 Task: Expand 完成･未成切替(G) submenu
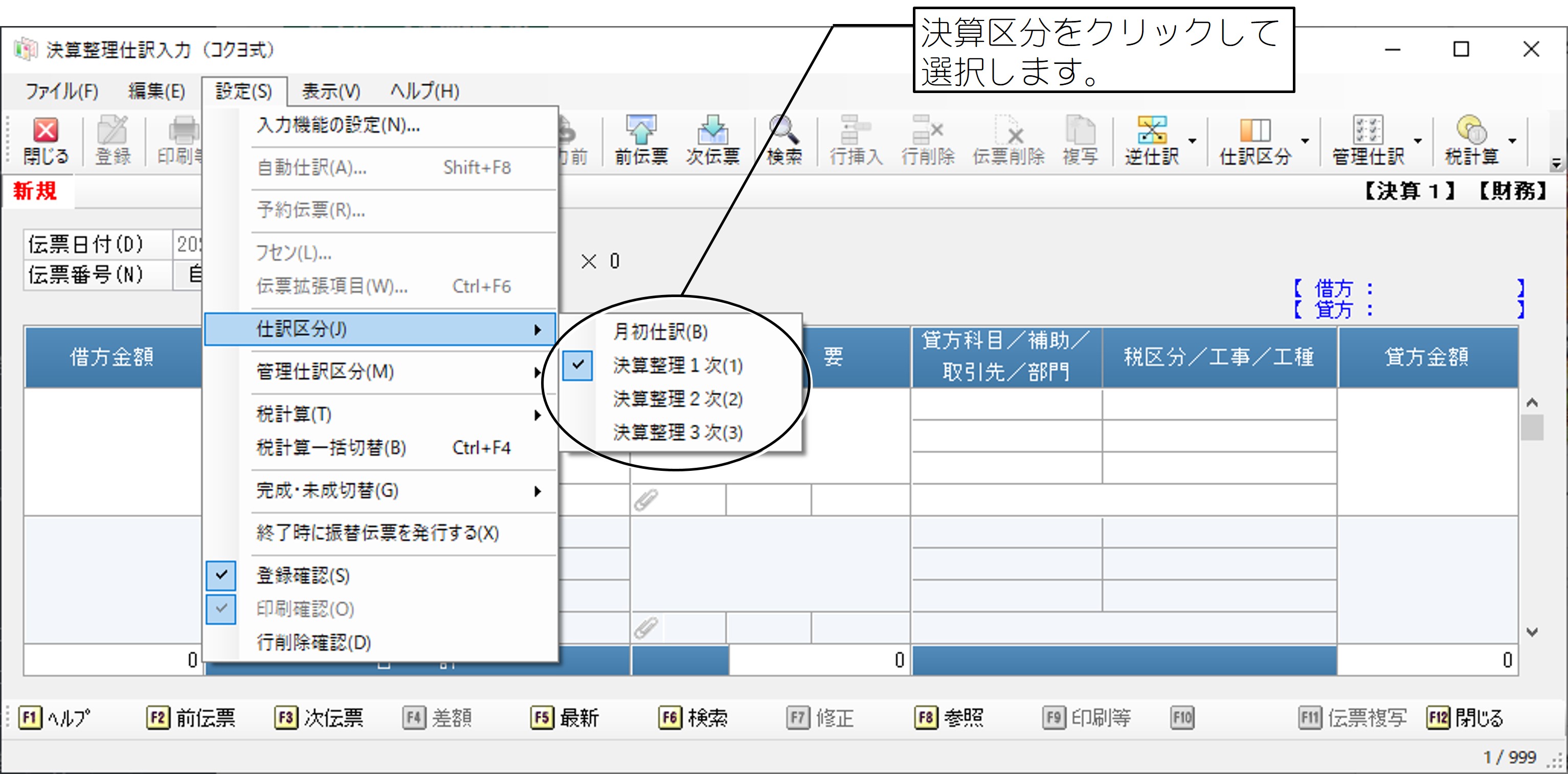[x=380, y=490]
